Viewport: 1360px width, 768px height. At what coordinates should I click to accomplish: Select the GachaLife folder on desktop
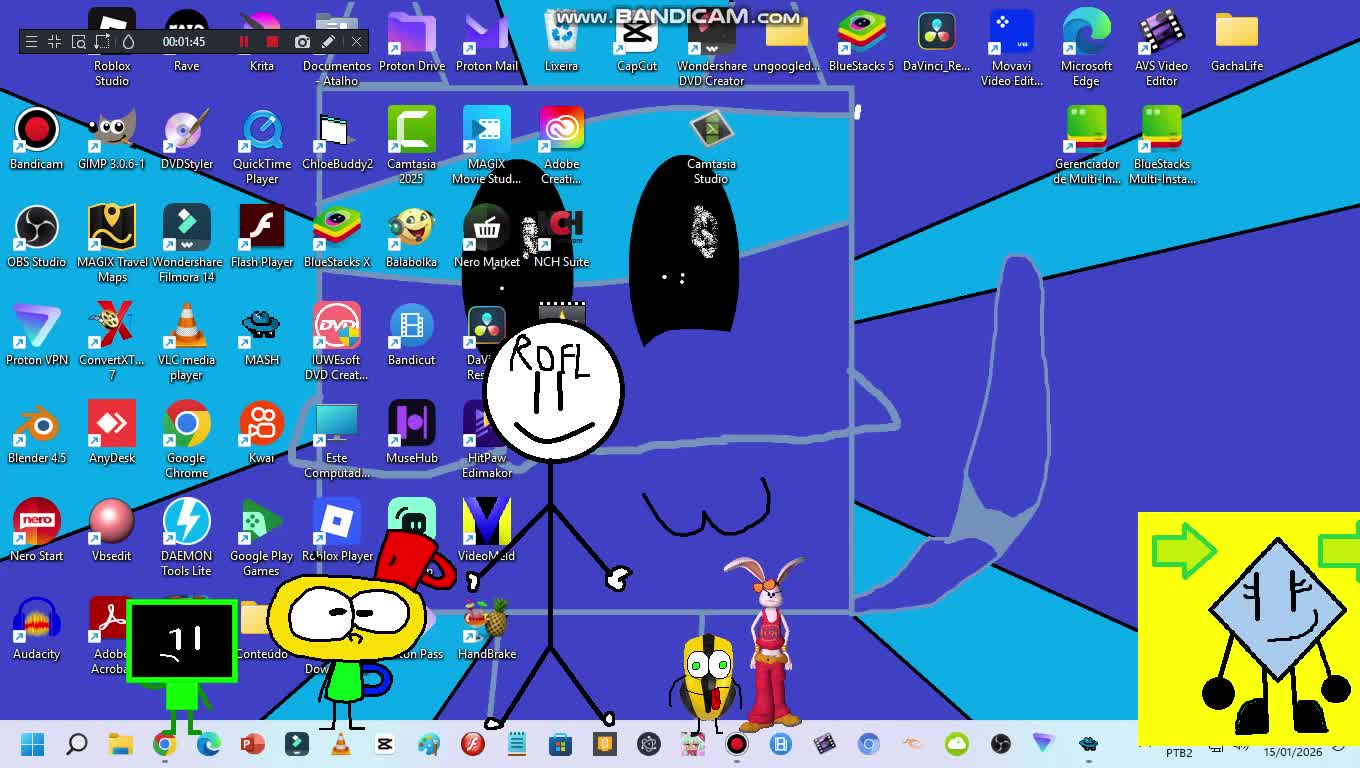(1236, 40)
